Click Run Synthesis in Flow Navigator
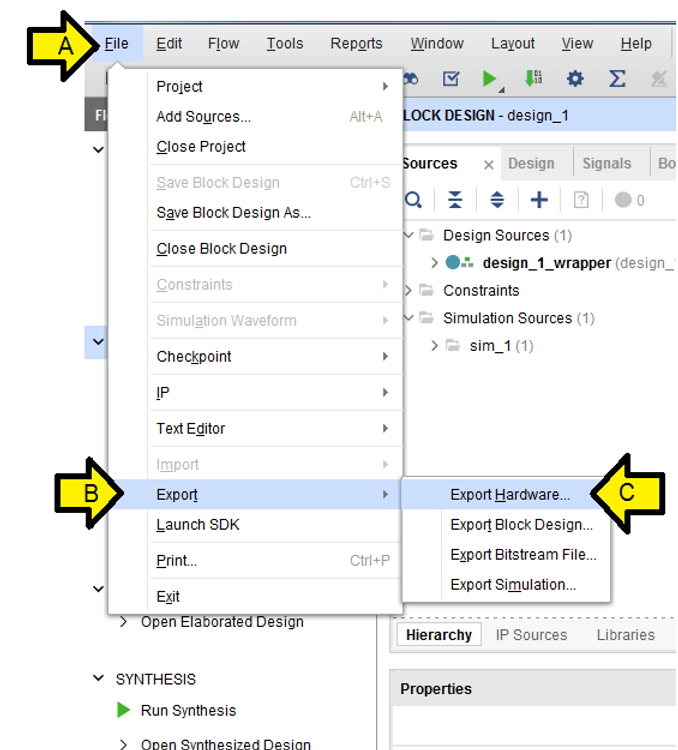 point(188,711)
